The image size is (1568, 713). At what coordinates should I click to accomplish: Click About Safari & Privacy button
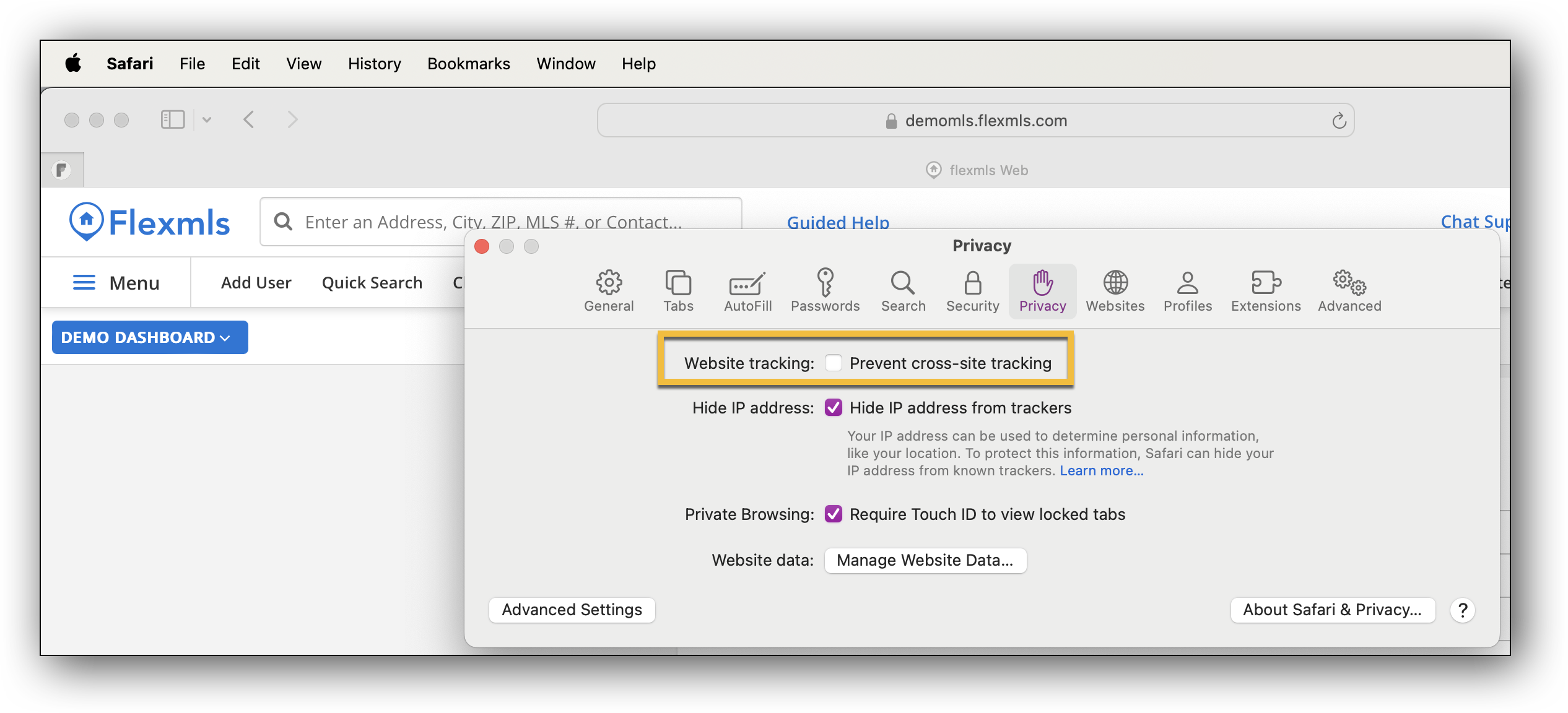pos(1332,610)
